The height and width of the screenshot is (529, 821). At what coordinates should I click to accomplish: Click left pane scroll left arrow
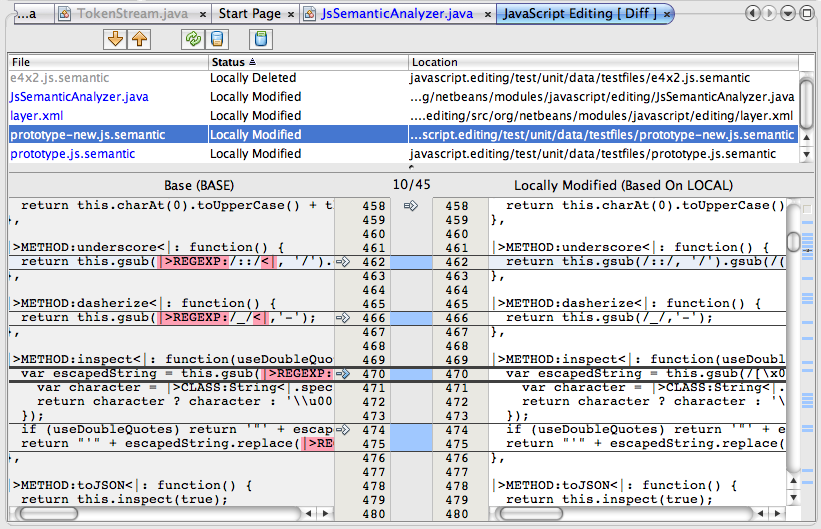(x=308, y=514)
